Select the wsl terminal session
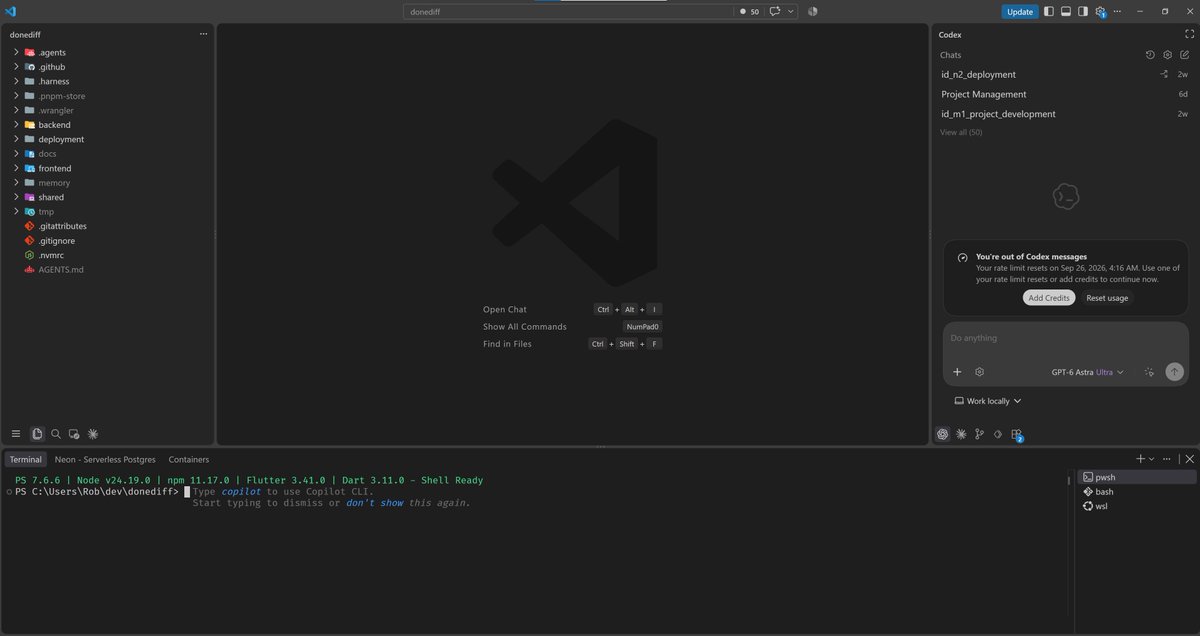Viewport: 1200px width, 636px height. (1135, 506)
